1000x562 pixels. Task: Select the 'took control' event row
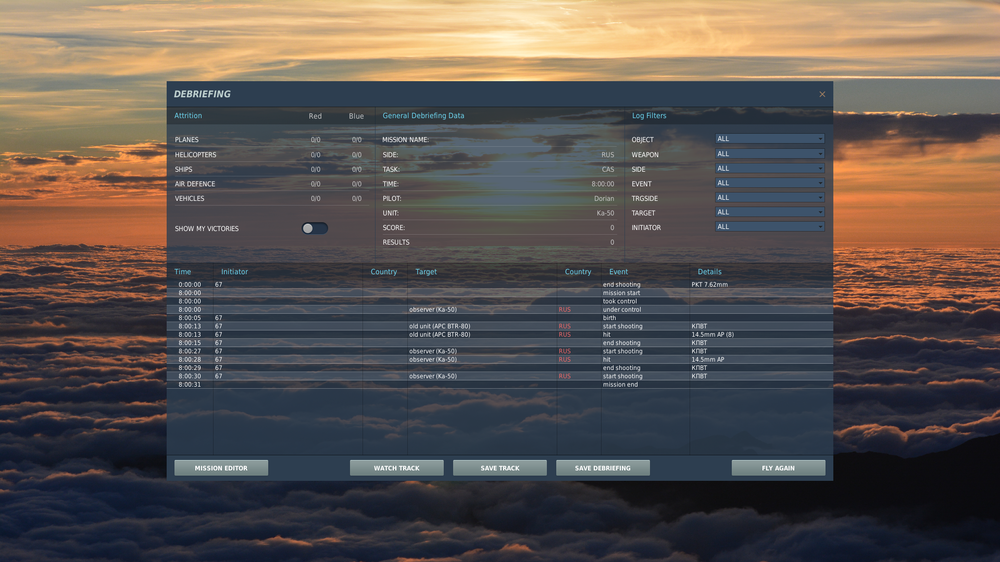pos(500,301)
